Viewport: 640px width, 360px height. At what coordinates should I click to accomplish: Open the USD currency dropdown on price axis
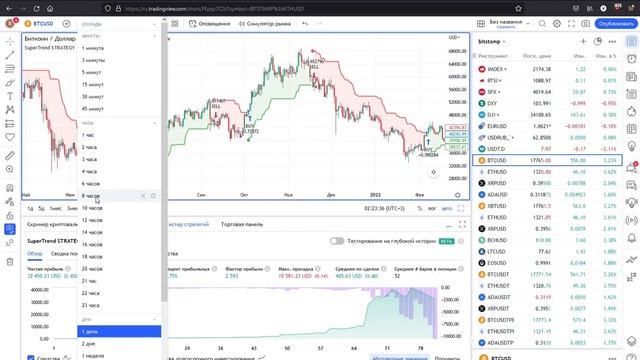point(454,38)
